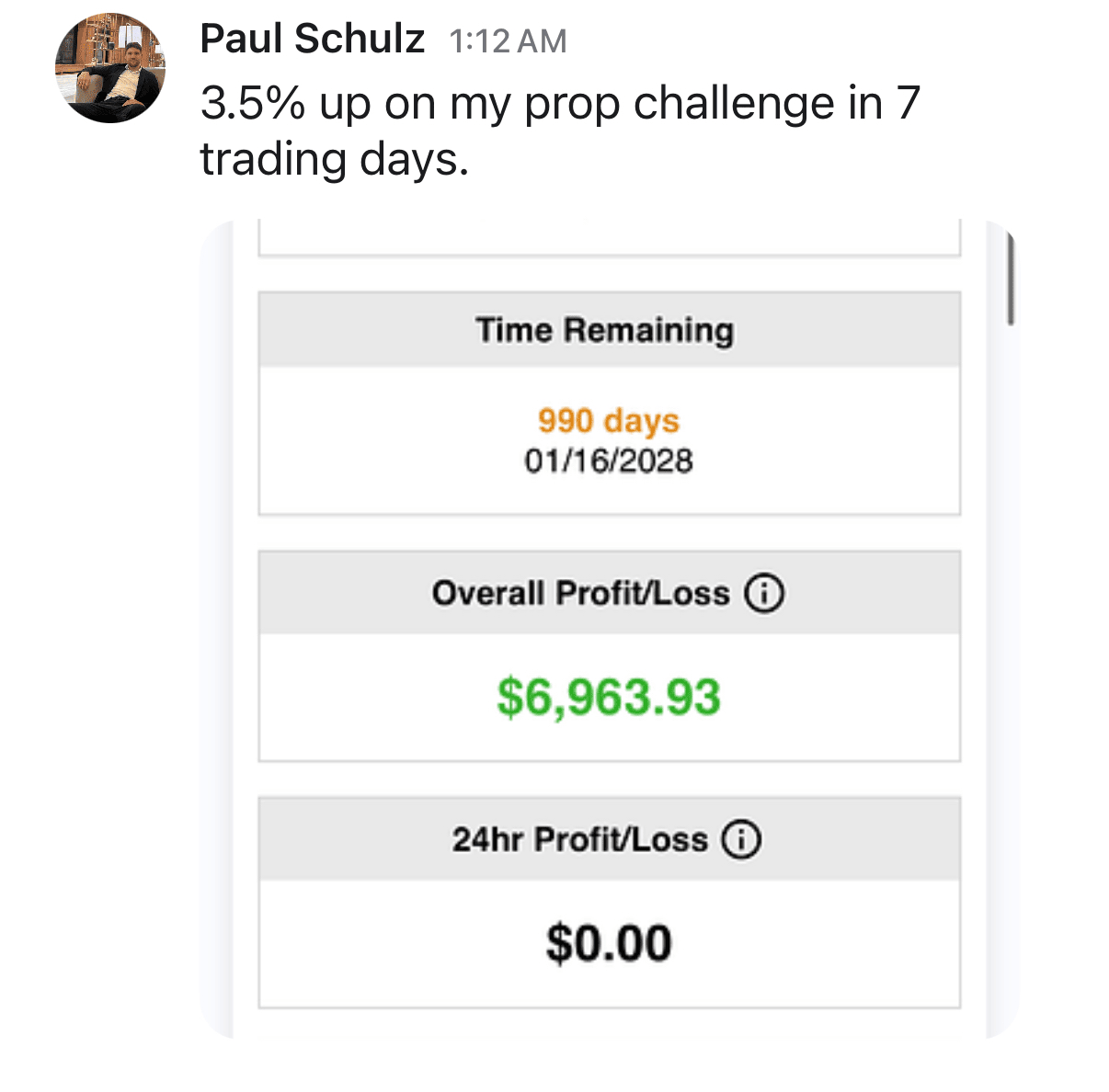Click the $0.00 24hr profit value
The image size is (1109, 1092).
click(609, 944)
